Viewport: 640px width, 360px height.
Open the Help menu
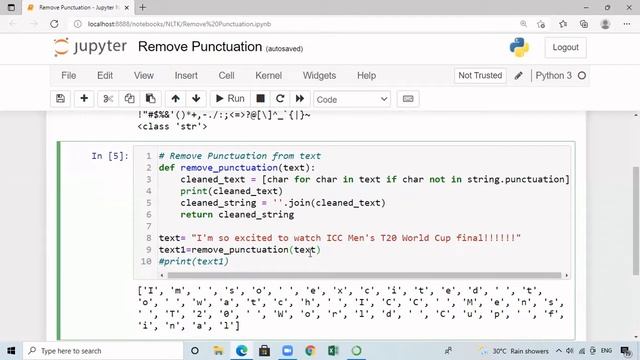click(x=367, y=76)
